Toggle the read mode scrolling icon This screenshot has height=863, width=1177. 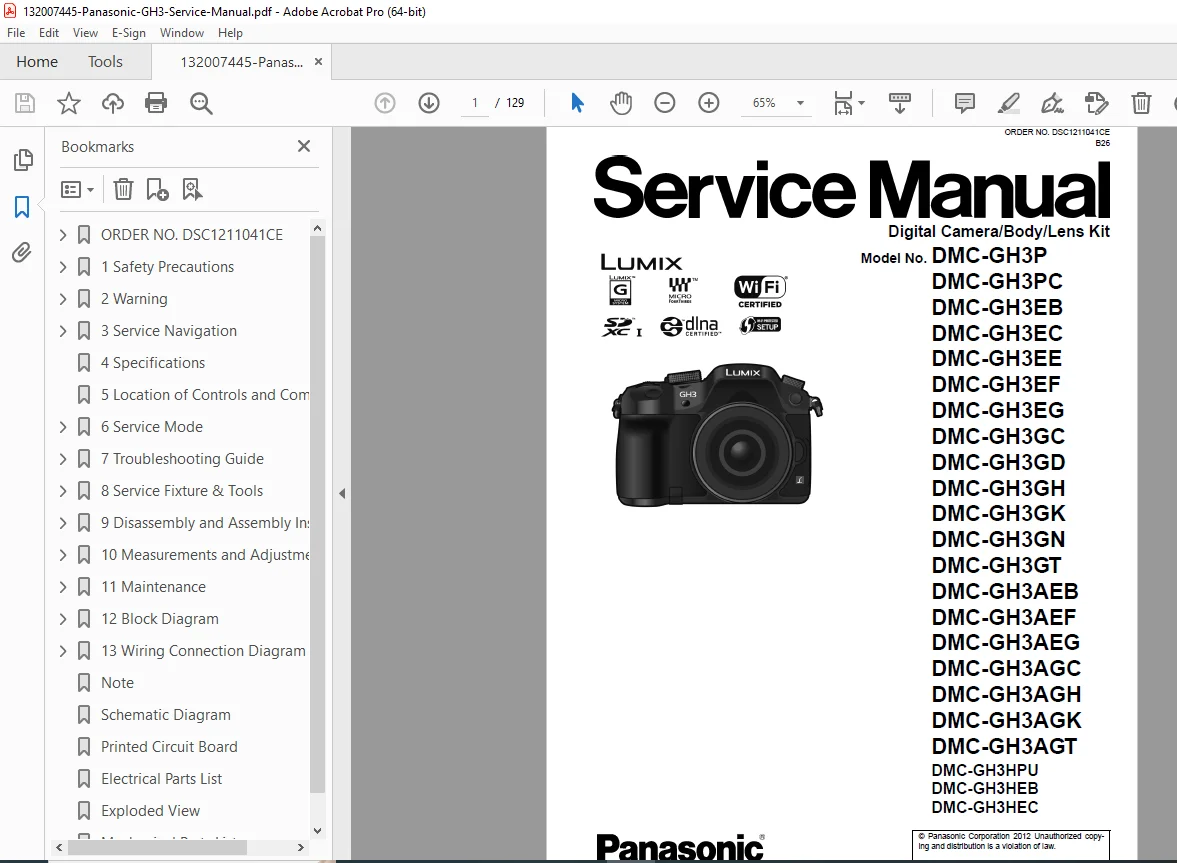click(x=899, y=103)
